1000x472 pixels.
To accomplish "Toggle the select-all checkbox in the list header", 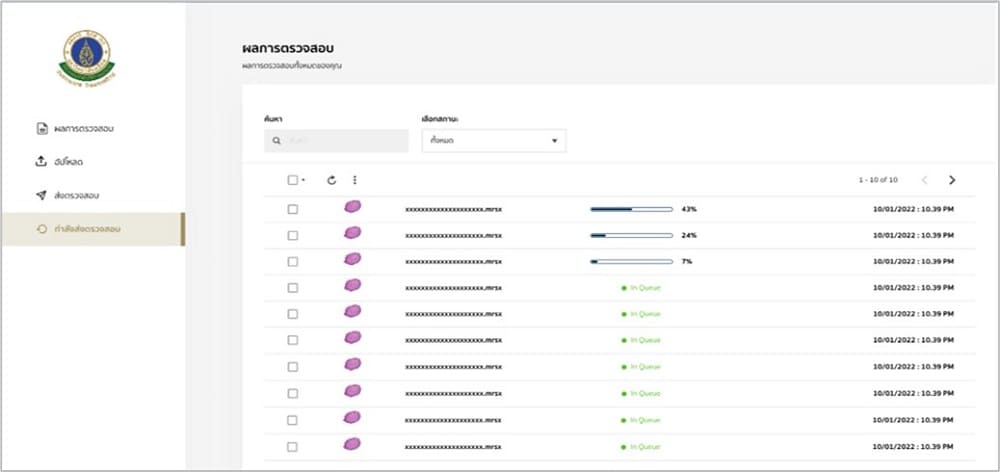I will [292, 180].
